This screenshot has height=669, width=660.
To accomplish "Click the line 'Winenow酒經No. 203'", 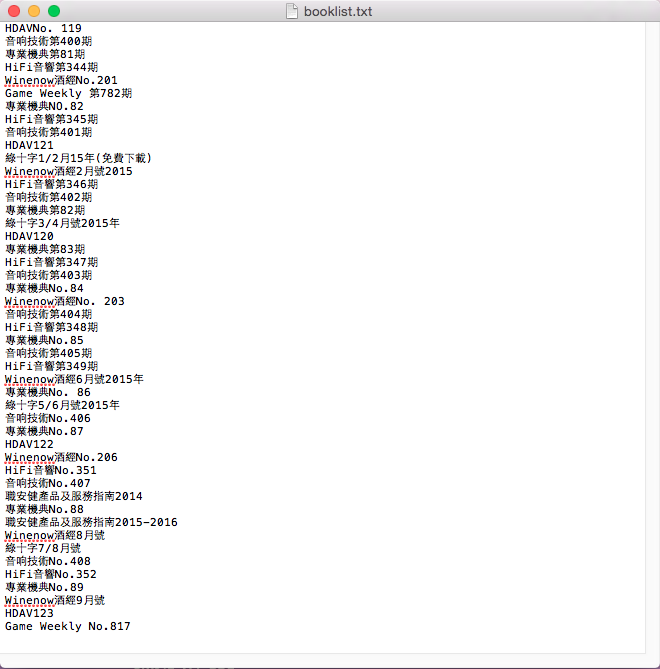I will coord(65,301).
